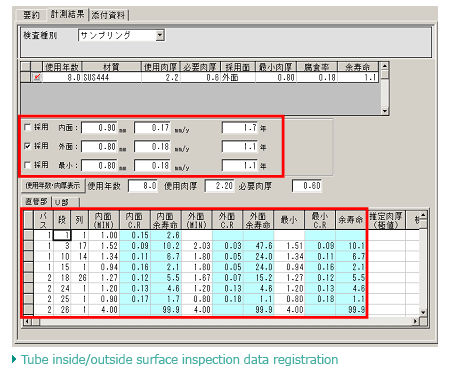
Task: Click the red check icon in upper table row
Action: coord(37,77)
